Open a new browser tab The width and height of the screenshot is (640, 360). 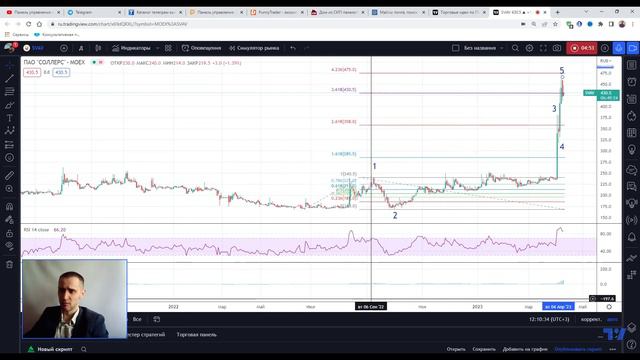(558, 12)
